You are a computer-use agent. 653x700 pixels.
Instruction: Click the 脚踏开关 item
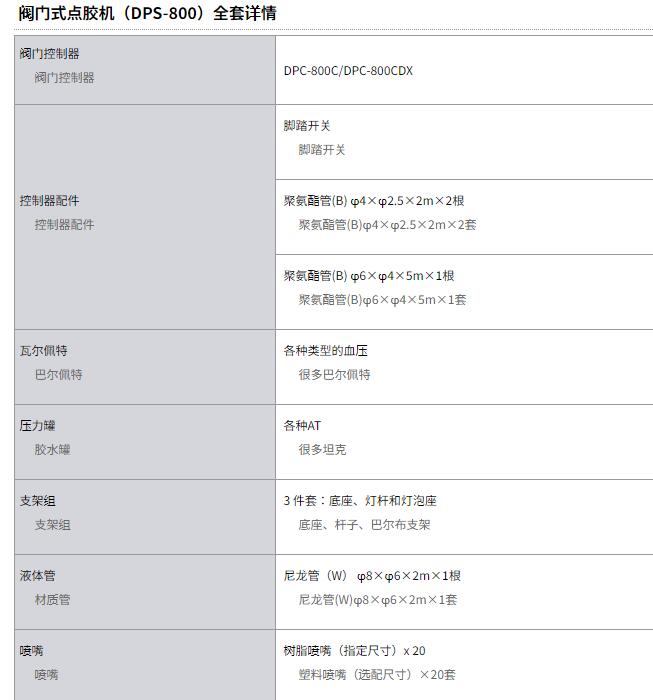307,126
